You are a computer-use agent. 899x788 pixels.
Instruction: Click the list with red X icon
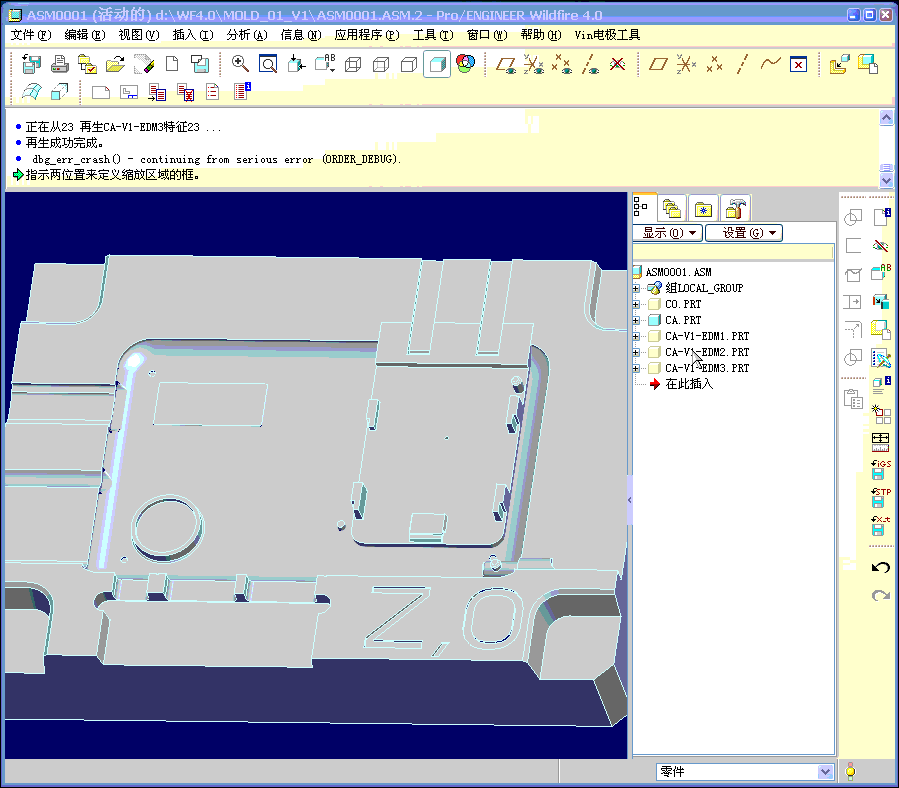coord(185,92)
